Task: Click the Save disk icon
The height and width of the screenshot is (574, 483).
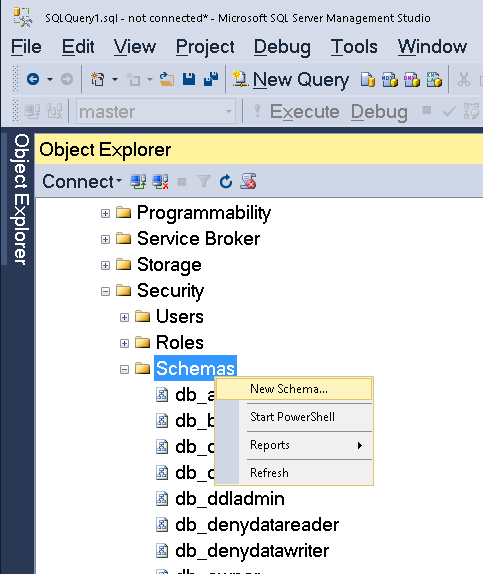Action: coord(189,79)
